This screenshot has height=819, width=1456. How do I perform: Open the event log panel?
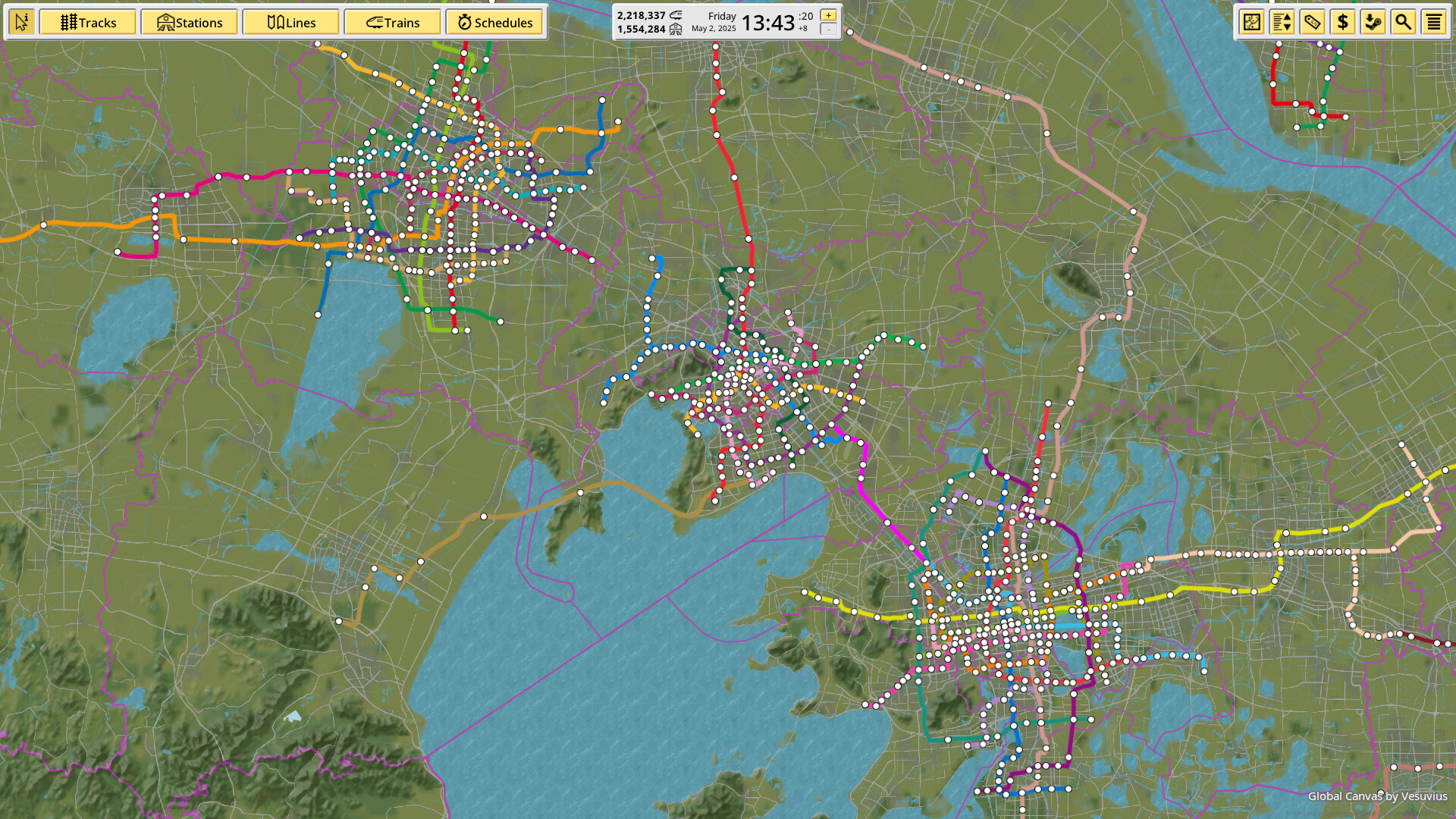click(x=1433, y=22)
